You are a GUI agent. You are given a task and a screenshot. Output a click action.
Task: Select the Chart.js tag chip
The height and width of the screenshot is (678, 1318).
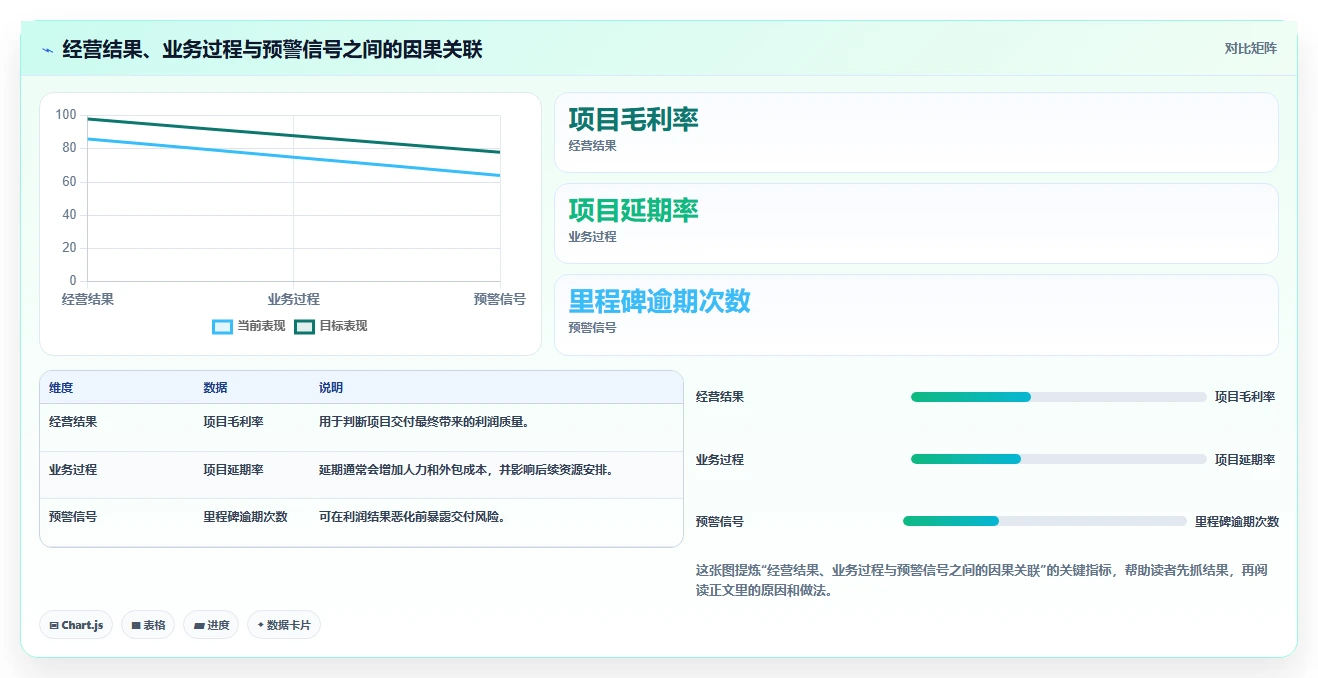click(x=77, y=625)
